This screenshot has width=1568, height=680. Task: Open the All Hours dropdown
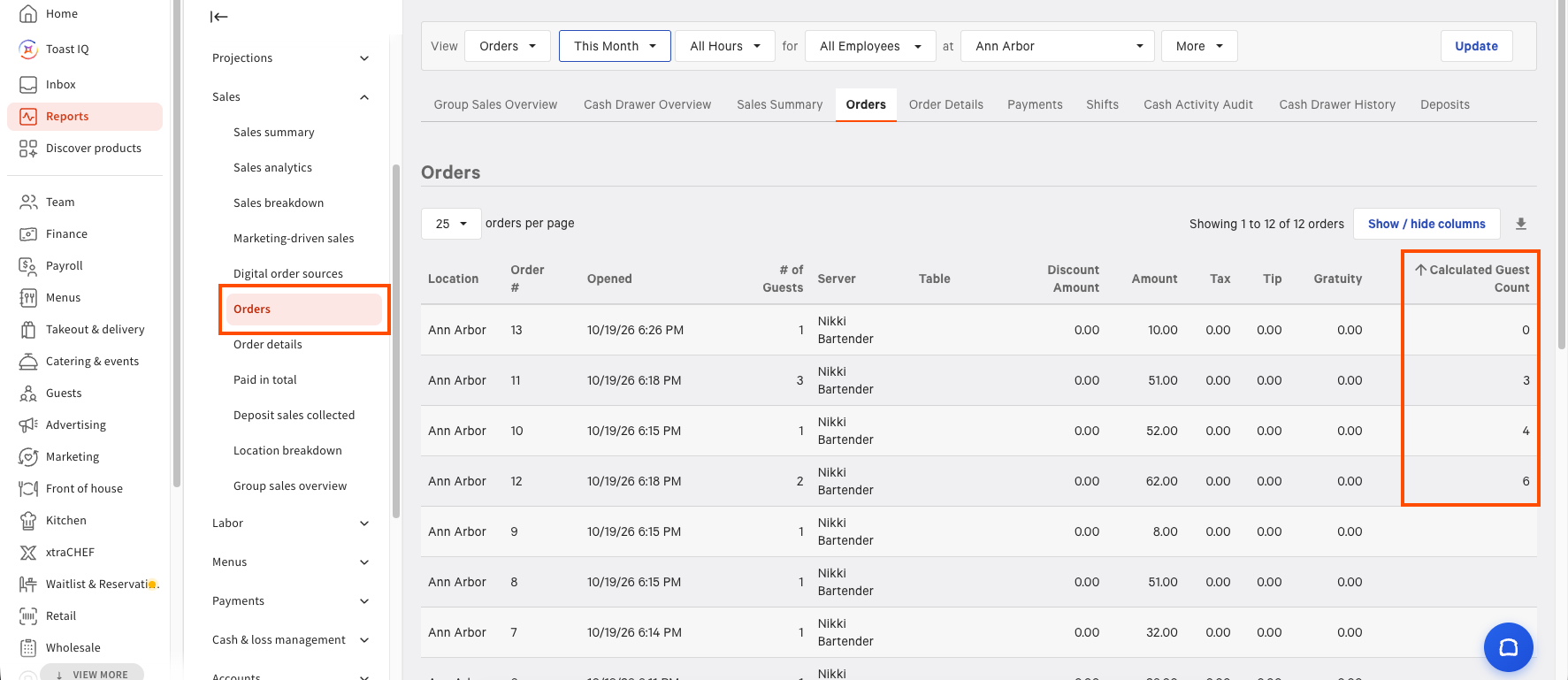725,46
